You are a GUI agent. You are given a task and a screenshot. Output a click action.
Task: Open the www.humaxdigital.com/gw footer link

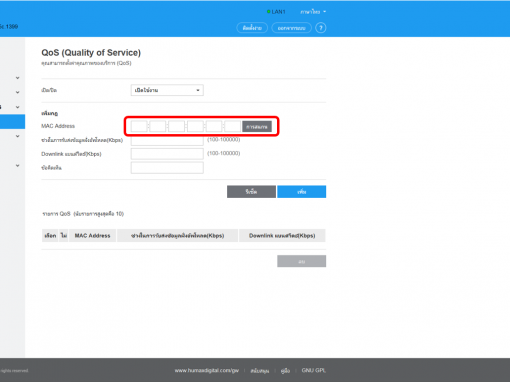207,370
